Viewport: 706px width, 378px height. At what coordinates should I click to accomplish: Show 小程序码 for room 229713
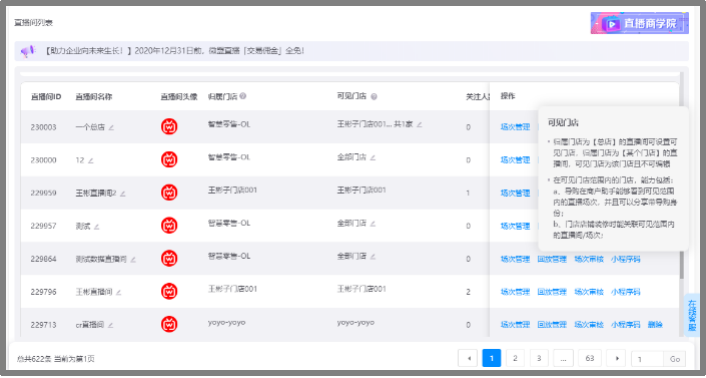click(x=625, y=324)
